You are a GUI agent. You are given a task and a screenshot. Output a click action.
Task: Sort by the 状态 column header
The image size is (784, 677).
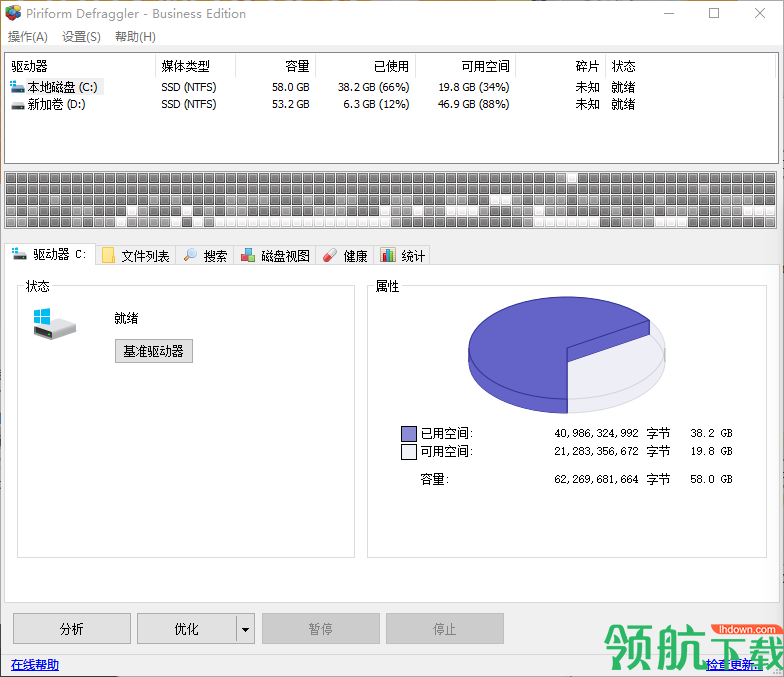pyautogui.click(x=690, y=66)
